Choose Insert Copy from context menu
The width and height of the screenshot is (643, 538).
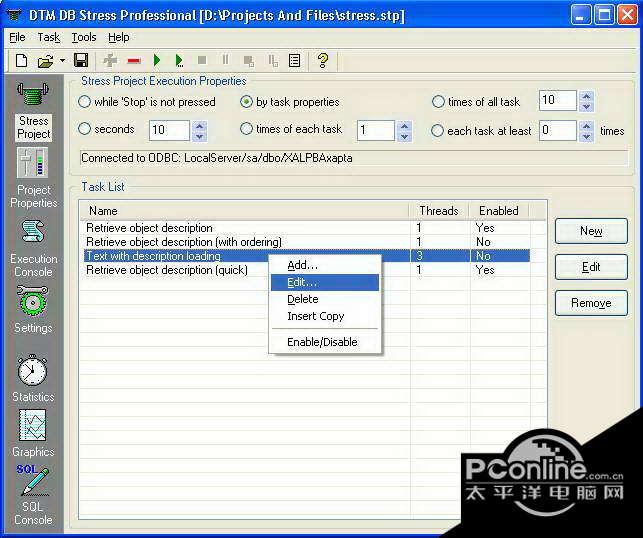coord(325,316)
